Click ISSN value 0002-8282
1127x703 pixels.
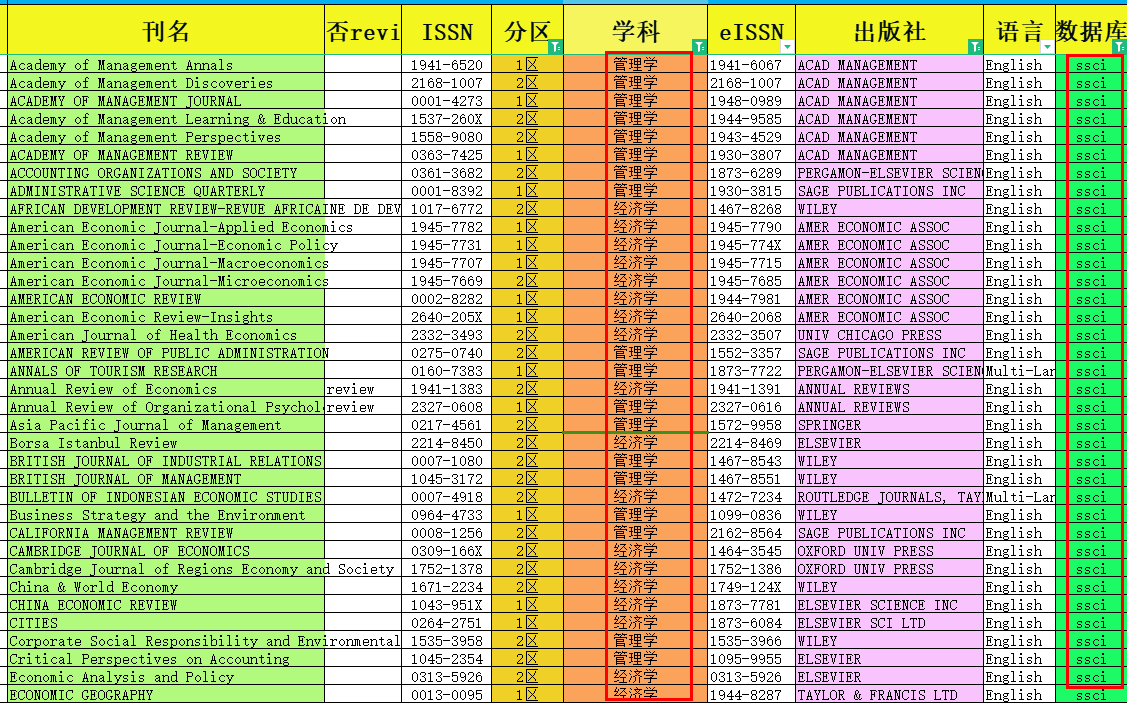click(x=446, y=299)
